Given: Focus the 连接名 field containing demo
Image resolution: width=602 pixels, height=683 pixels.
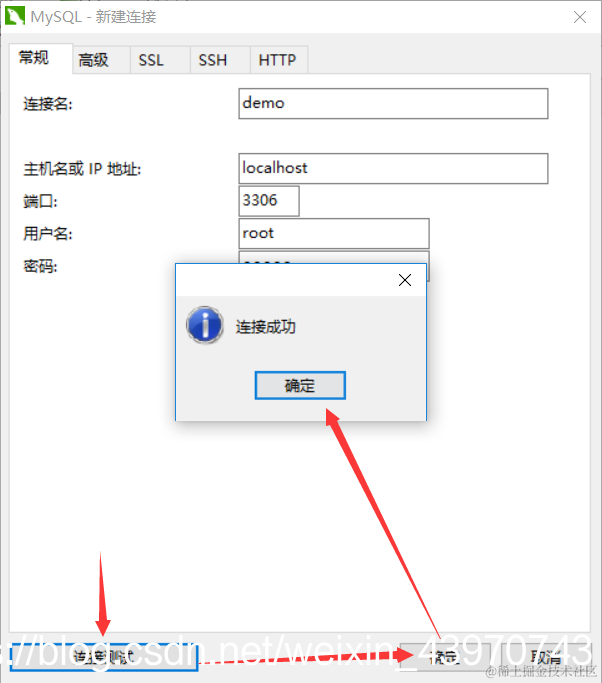Looking at the screenshot, I should 393,104.
